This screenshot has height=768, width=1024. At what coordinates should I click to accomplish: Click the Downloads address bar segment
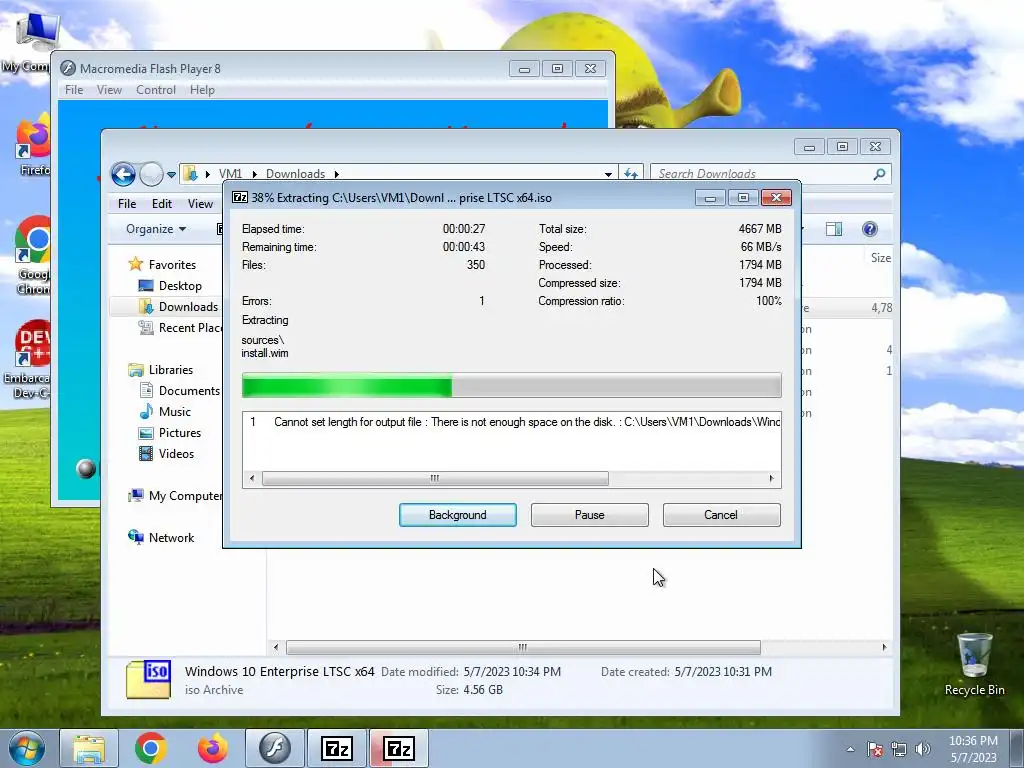[x=295, y=174]
